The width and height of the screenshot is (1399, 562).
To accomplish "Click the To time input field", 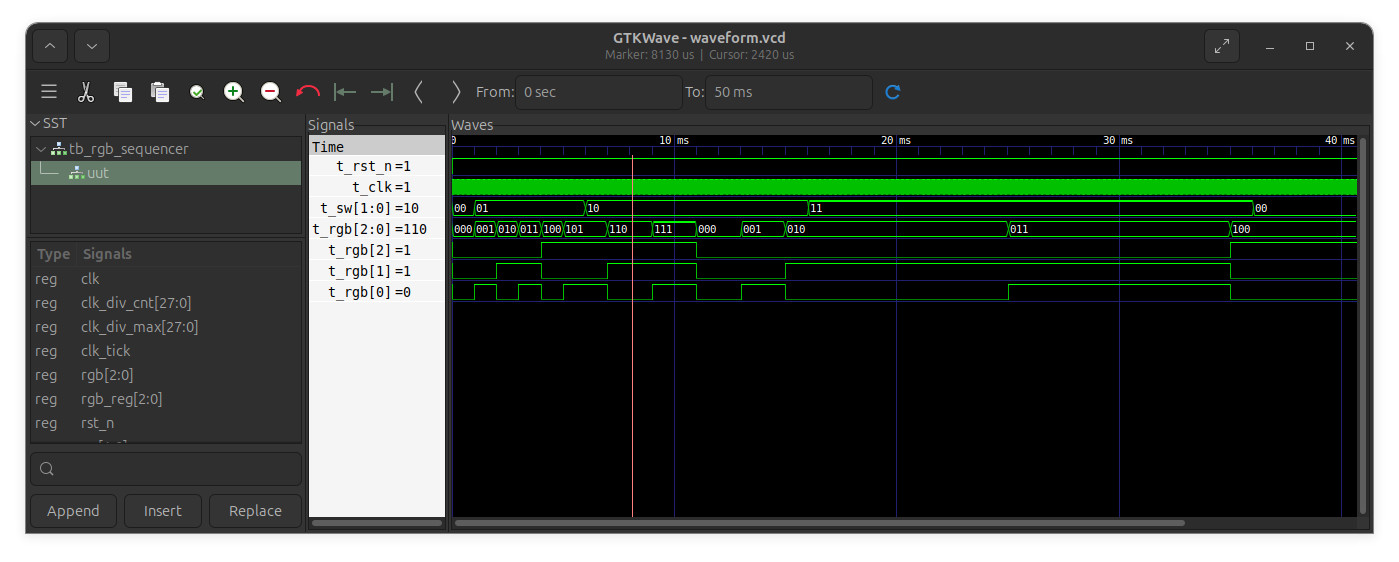I will pos(788,92).
